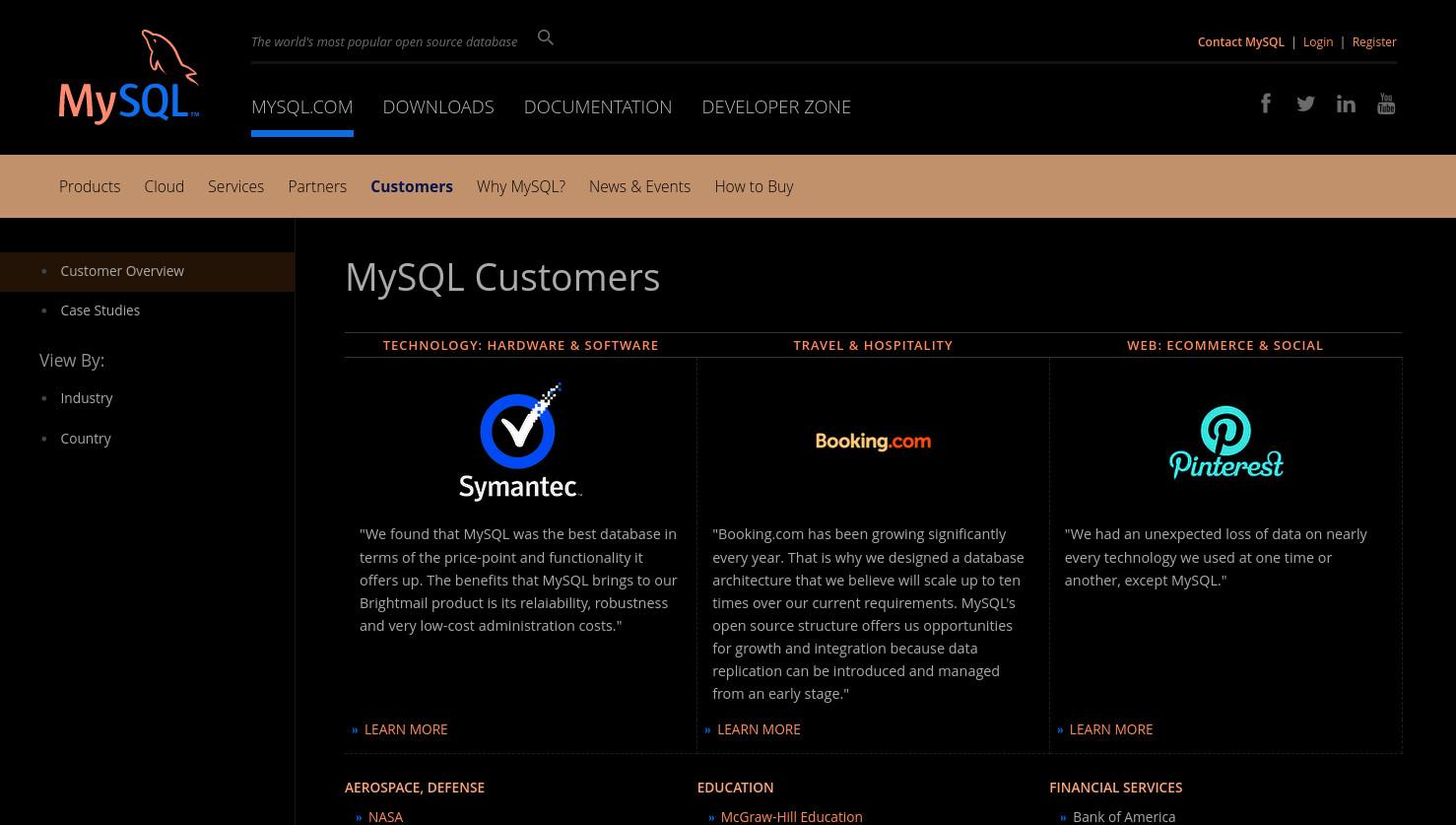Open Travel & Hospitality heading

click(x=873, y=345)
